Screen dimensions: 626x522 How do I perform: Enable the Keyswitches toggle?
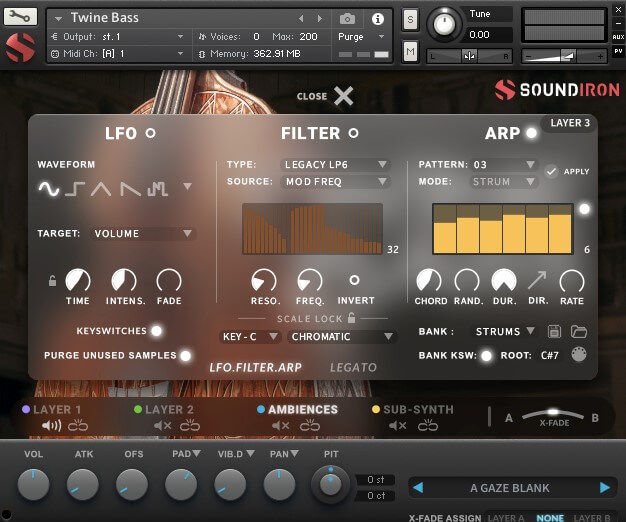[157, 331]
